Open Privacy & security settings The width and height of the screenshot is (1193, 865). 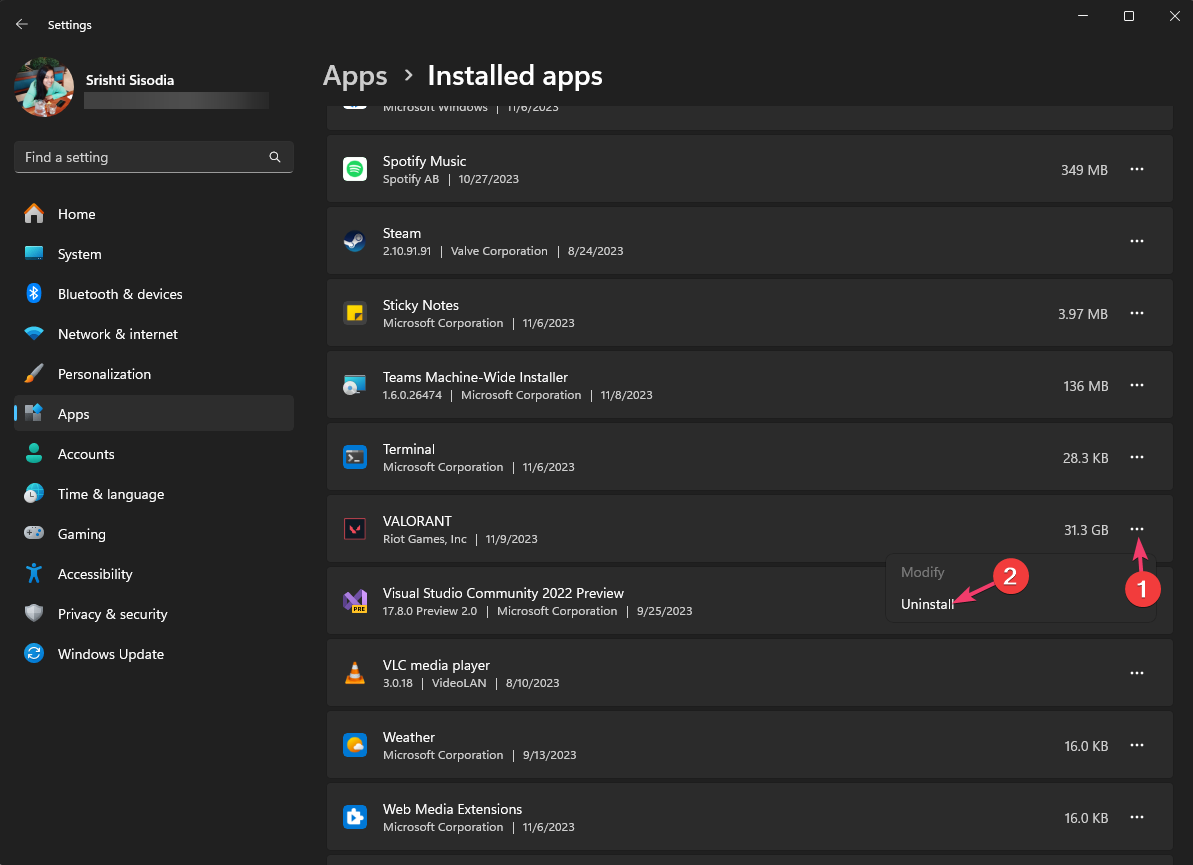(154, 614)
